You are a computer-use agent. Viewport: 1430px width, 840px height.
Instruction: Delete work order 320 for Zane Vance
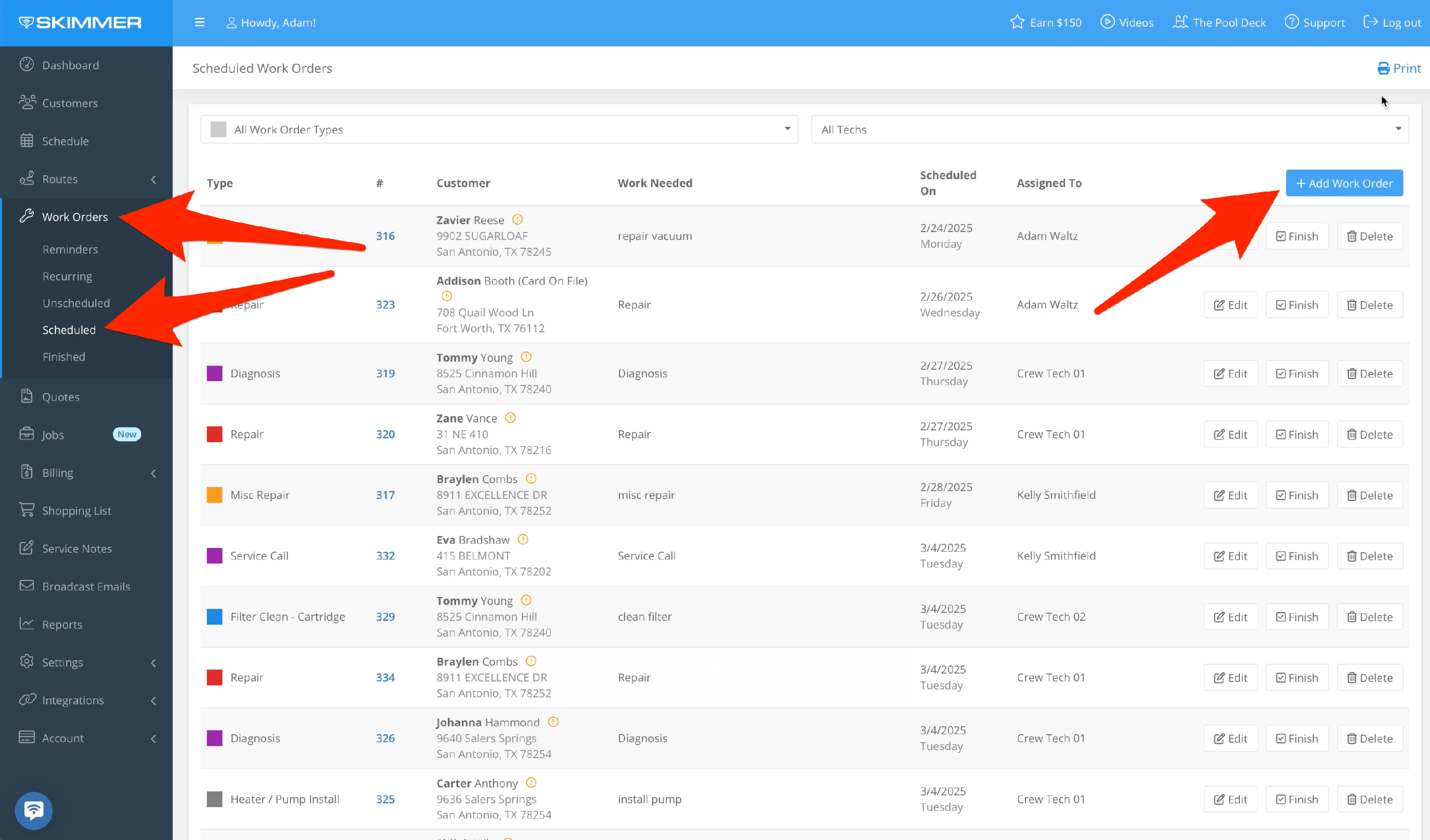click(x=1369, y=435)
